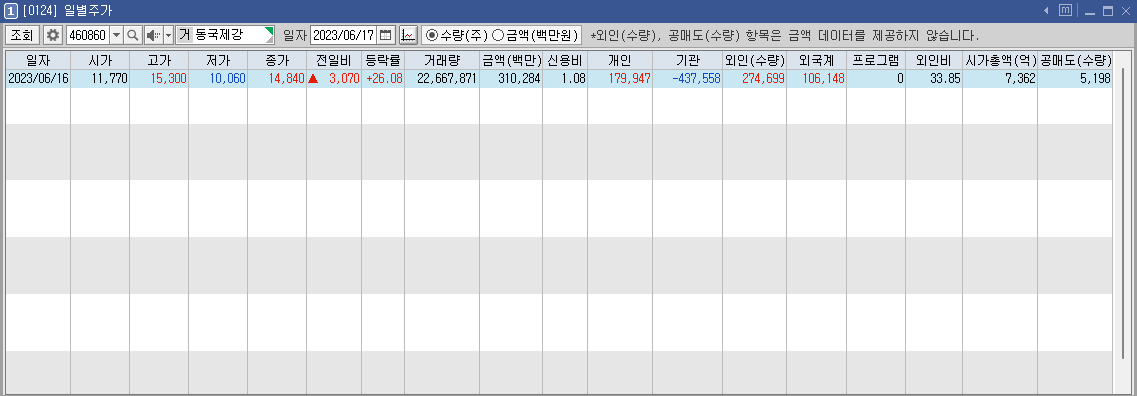Screen dimensions: 1137x396
Task: Click the individual 179,947 cell
Action: point(620,78)
